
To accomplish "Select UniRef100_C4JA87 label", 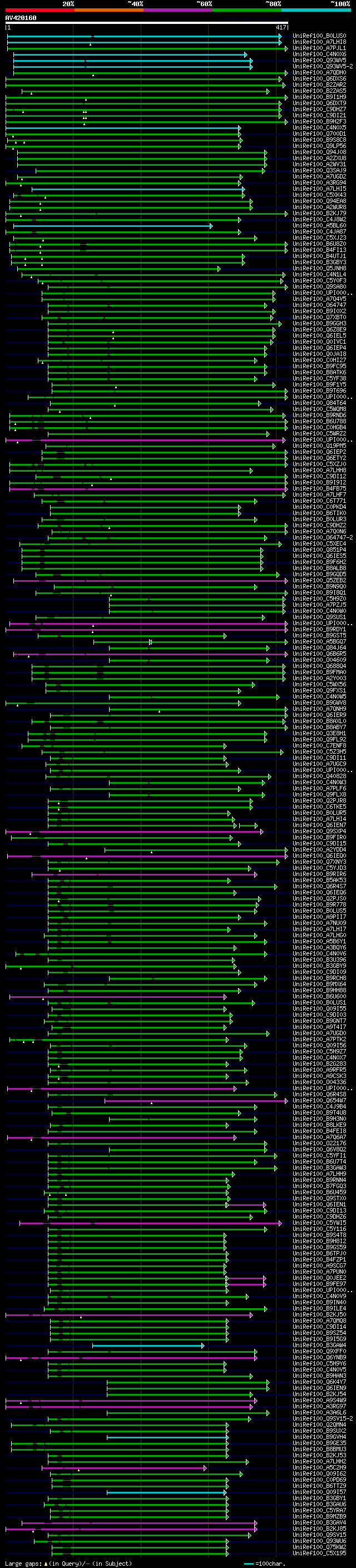I will click(319, 233).
